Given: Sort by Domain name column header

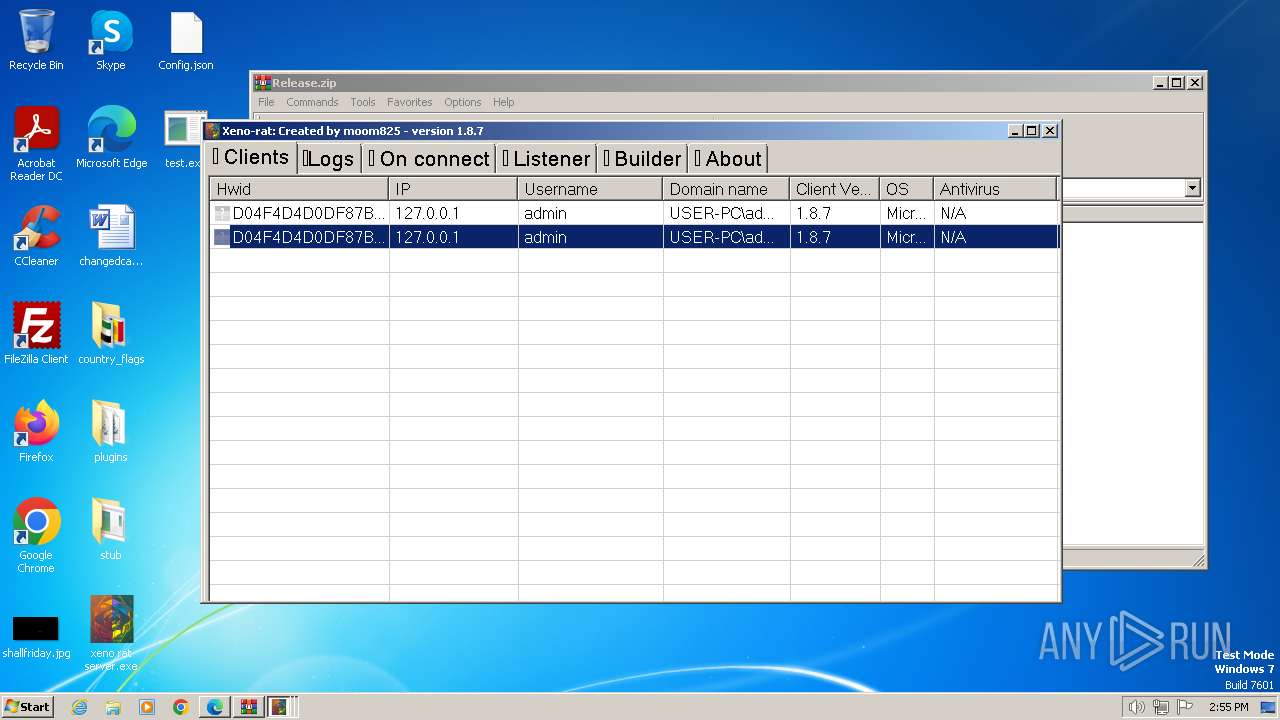Looking at the screenshot, I should 726,189.
